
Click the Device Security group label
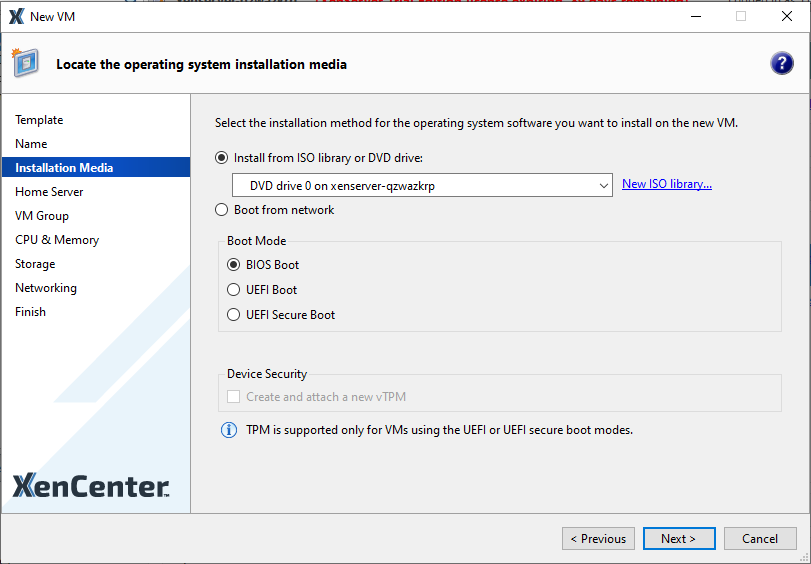[x=267, y=374]
